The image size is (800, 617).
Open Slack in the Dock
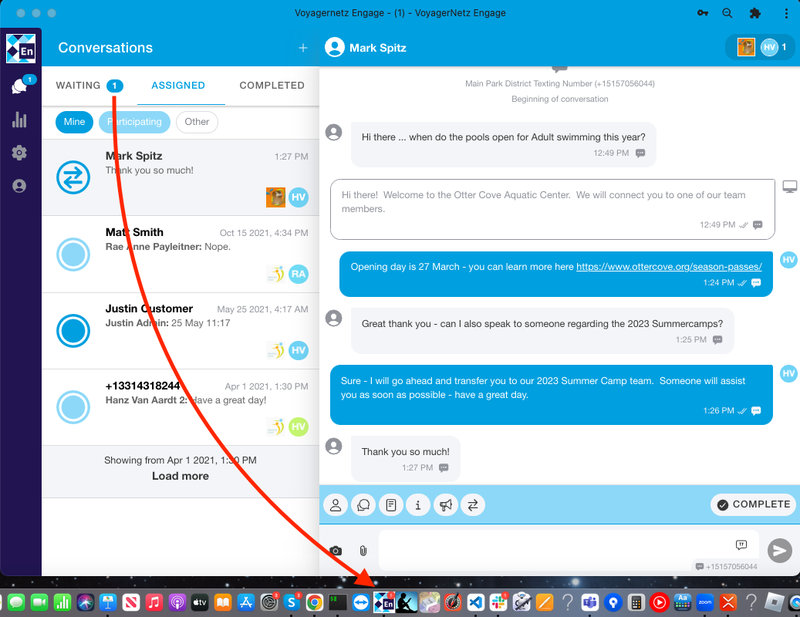tap(498, 603)
